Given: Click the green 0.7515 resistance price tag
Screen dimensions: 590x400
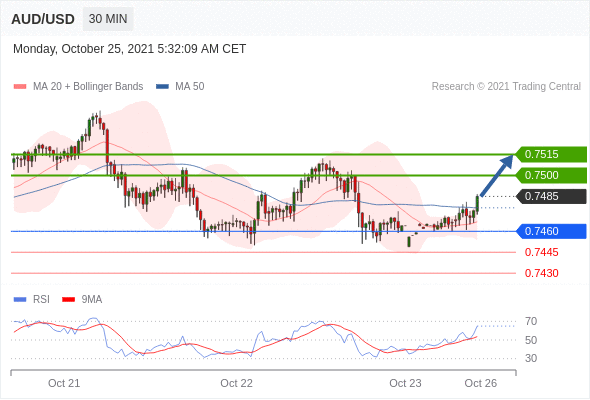Looking at the screenshot, I should coord(550,154).
